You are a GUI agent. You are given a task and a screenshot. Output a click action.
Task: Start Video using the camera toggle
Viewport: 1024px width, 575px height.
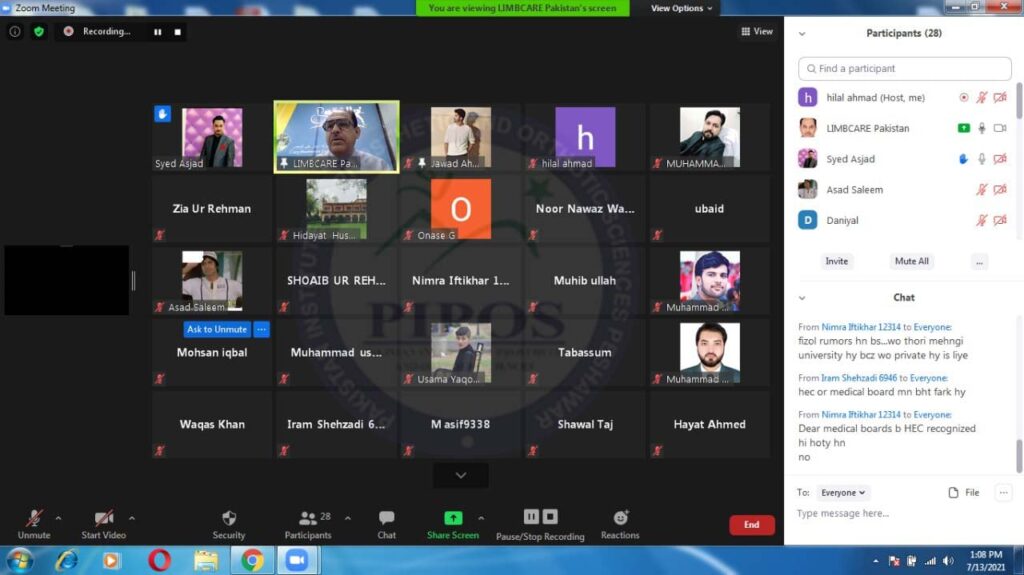104,518
